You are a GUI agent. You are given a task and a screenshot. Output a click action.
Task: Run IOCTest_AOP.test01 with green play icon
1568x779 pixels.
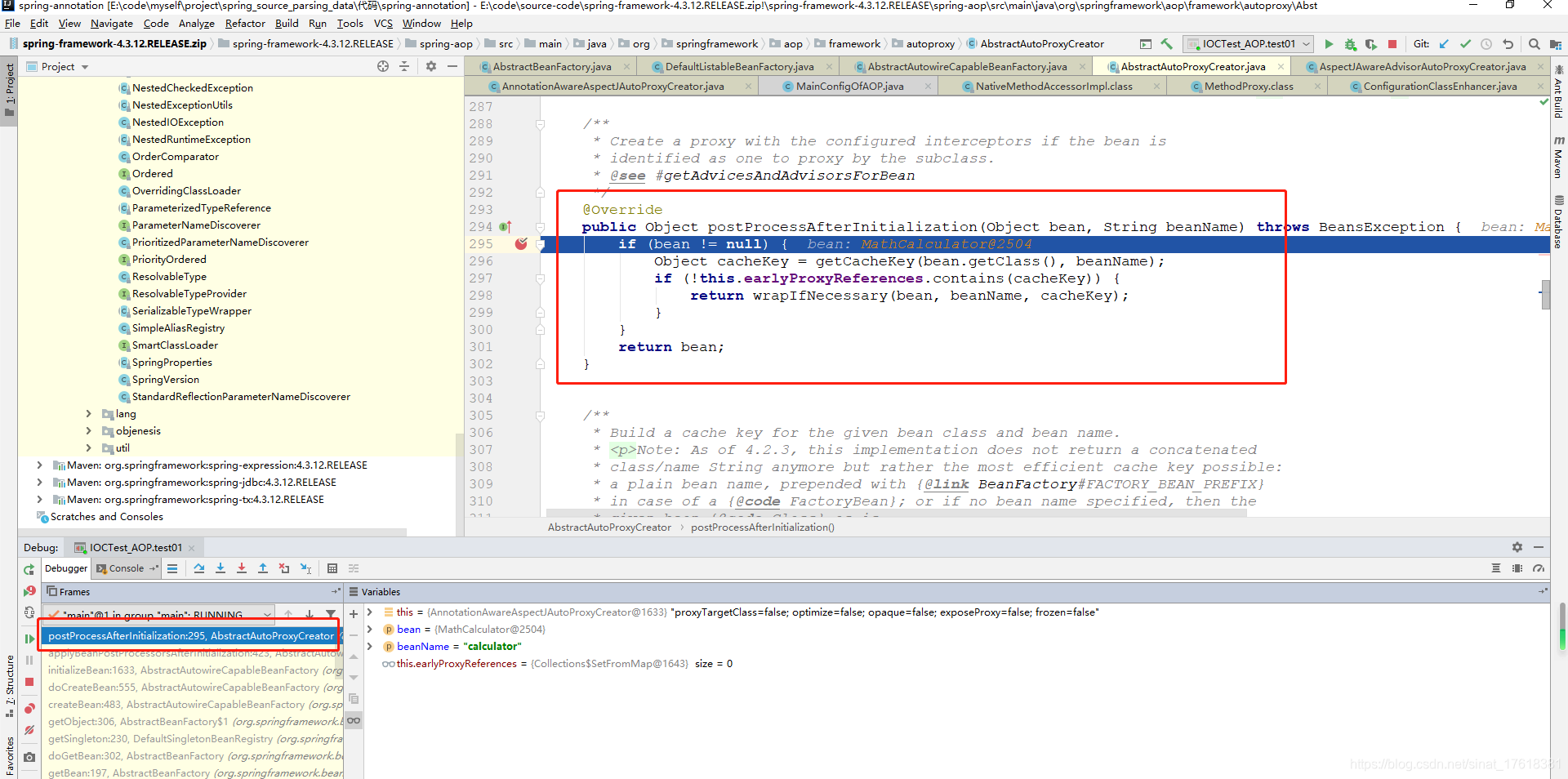pos(1329,44)
